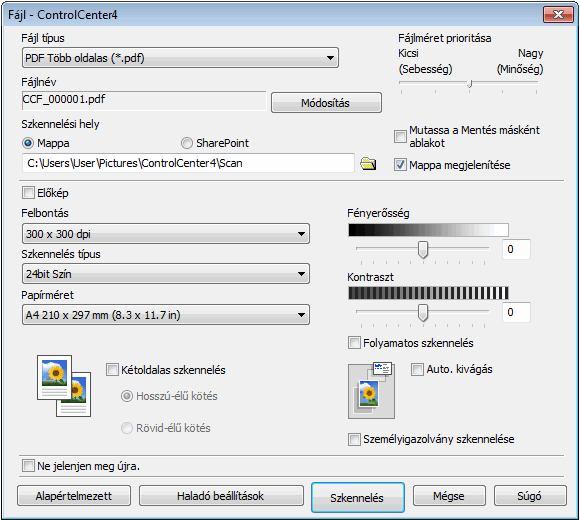Uncheck Mappa megjelenítése option
Image resolution: width=580 pixels, height=520 pixels.
pos(400,165)
